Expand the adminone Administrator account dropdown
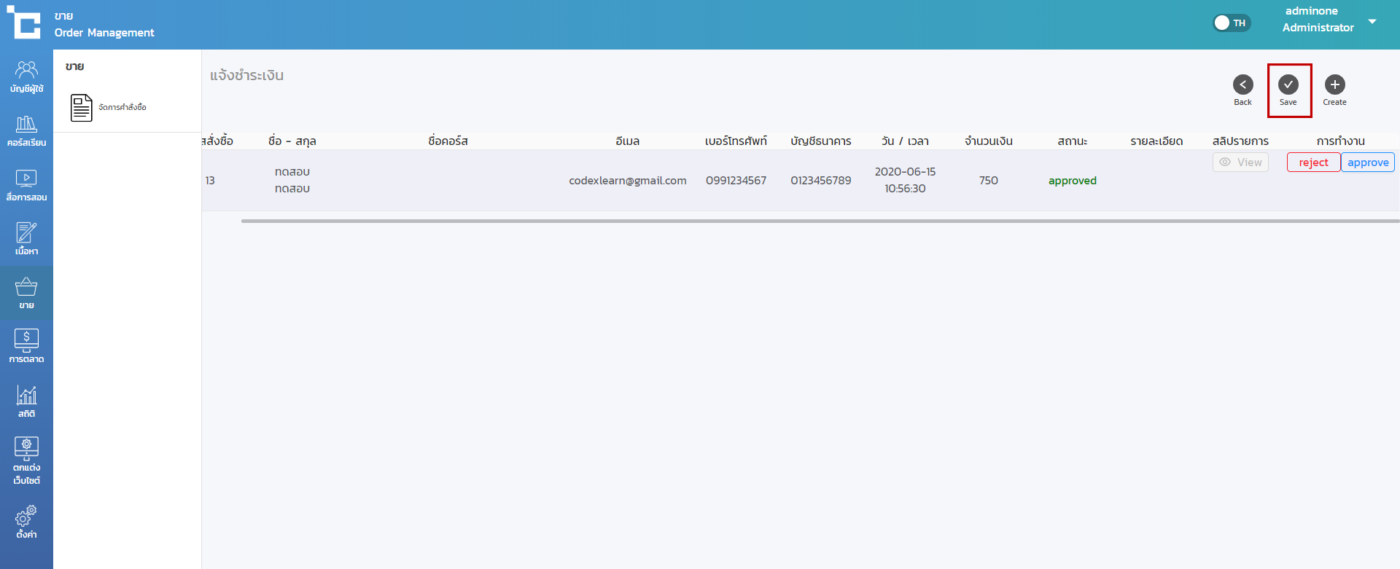This screenshot has width=1400, height=569. [1372, 21]
